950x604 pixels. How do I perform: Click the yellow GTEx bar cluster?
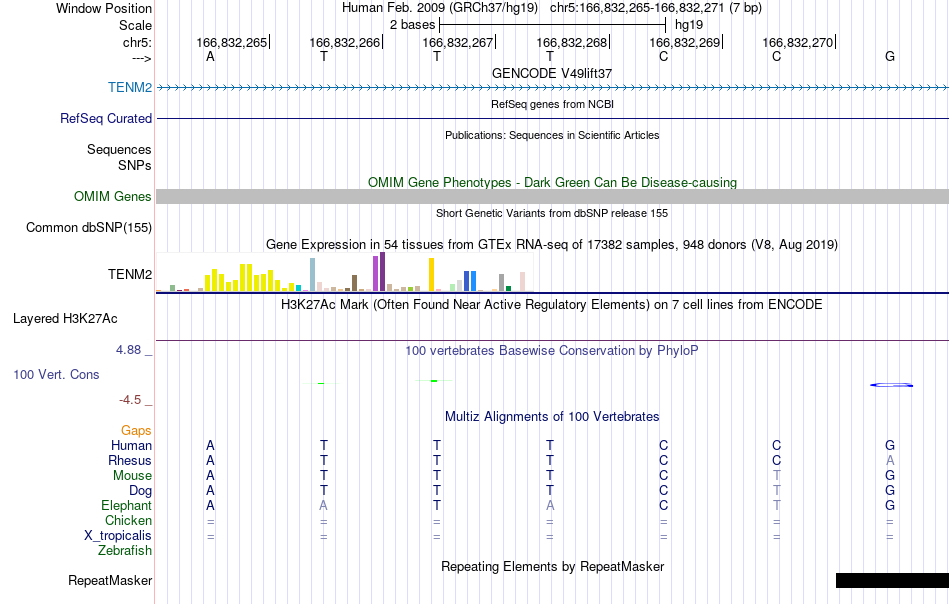242,278
